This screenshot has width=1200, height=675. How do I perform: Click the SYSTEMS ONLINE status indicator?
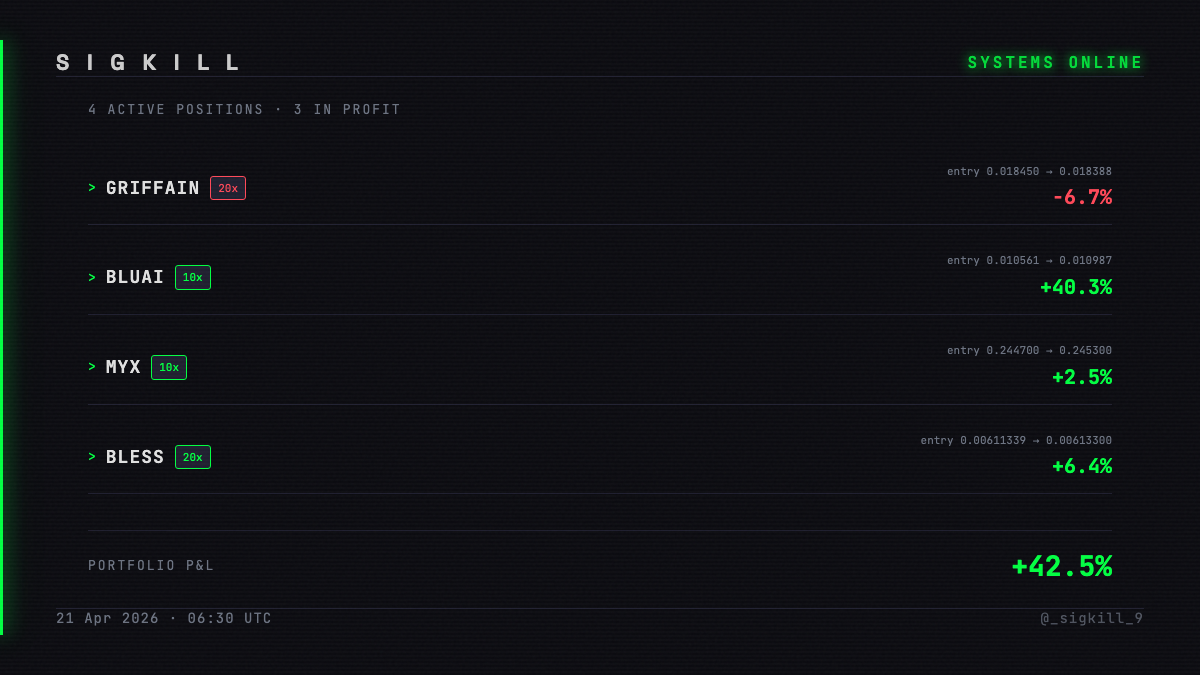pyautogui.click(x=1055, y=63)
